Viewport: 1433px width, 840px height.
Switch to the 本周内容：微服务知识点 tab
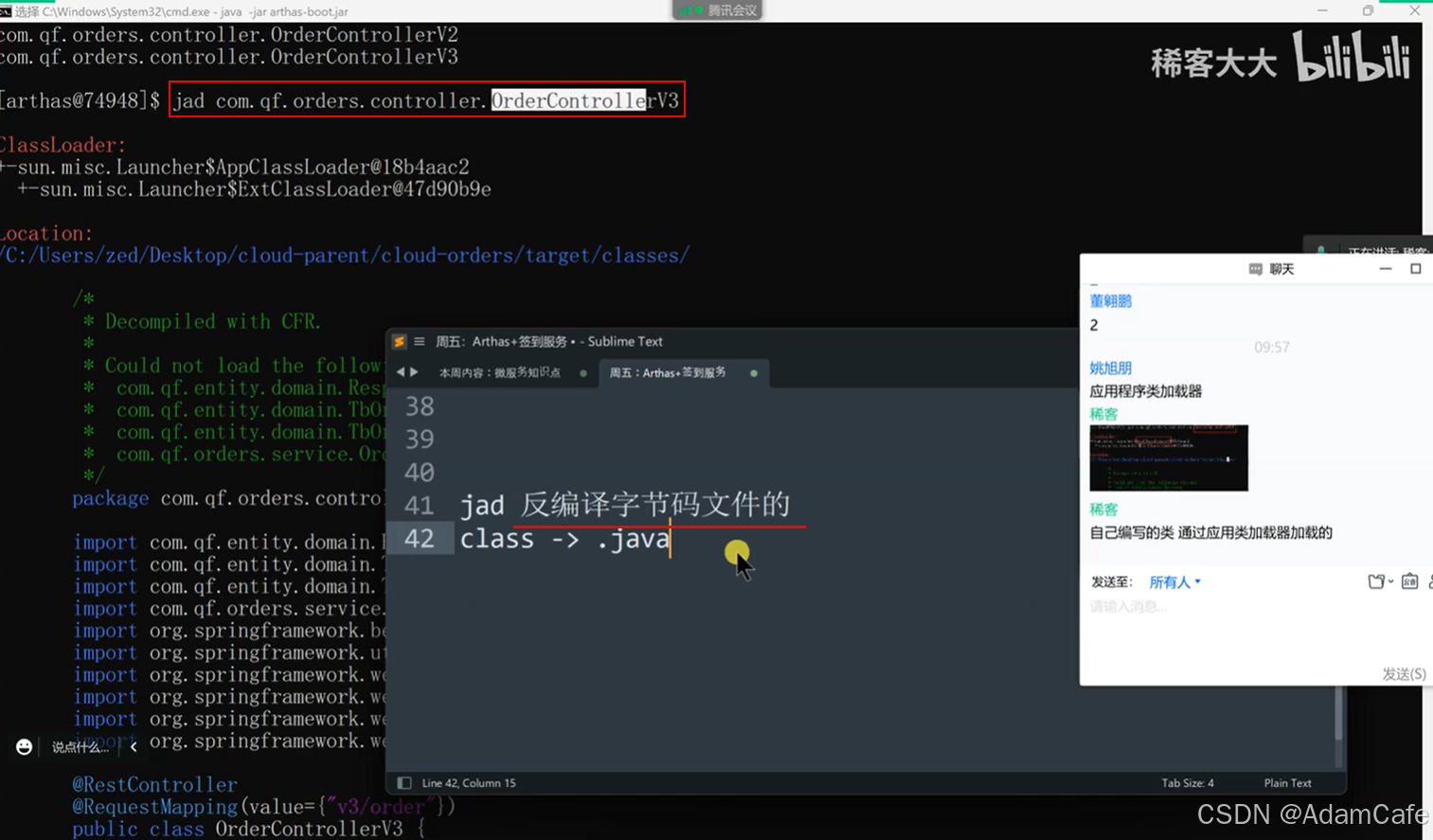click(x=500, y=373)
